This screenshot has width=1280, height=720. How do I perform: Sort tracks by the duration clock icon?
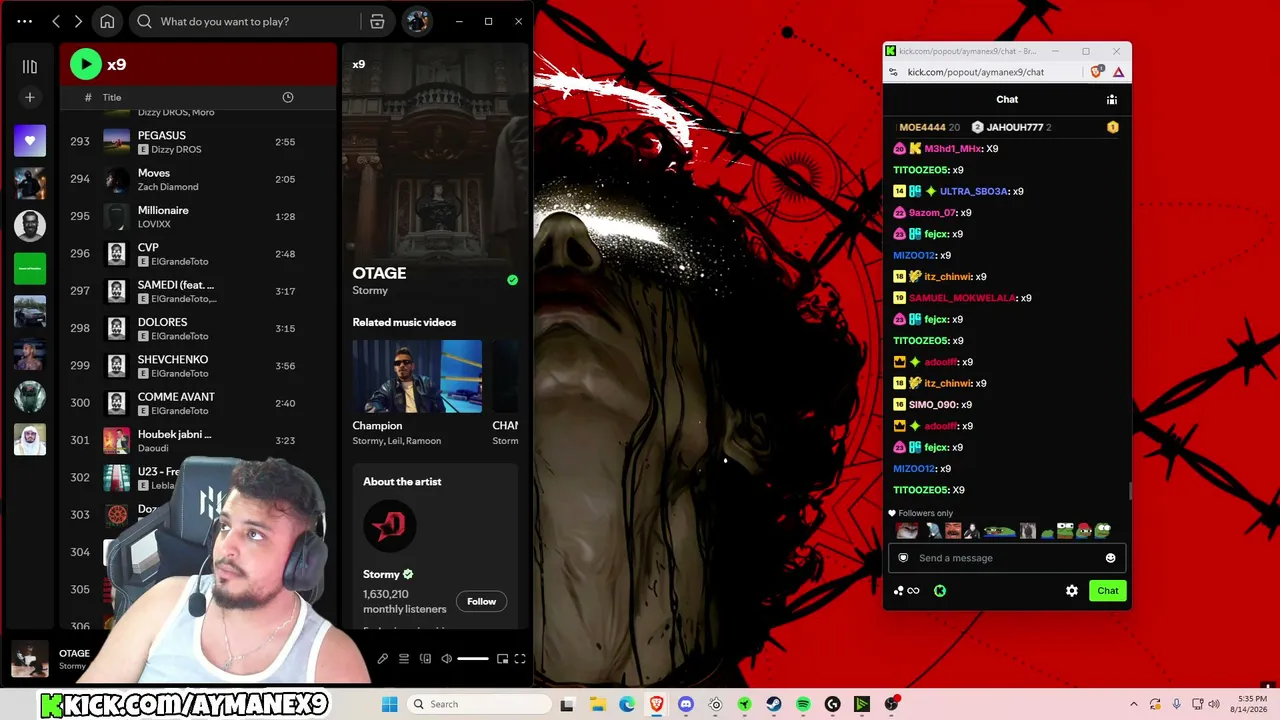pos(288,97)
